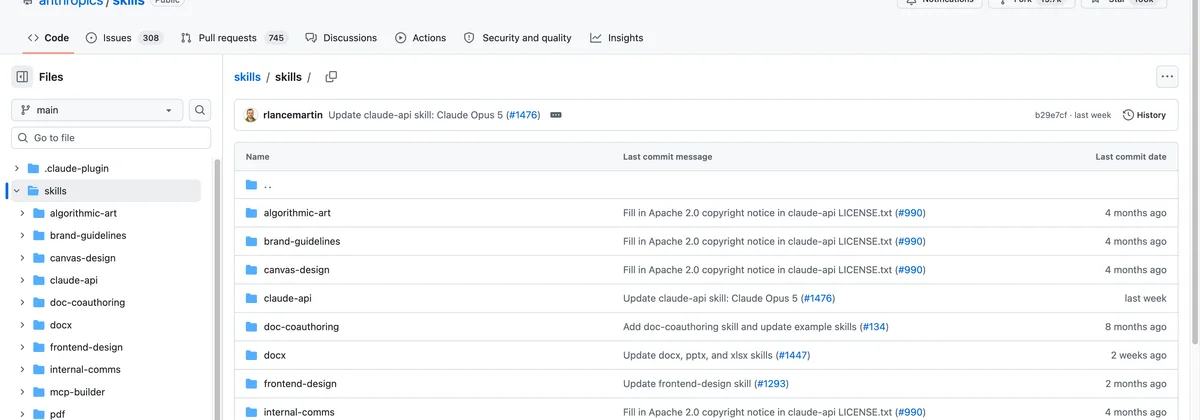Expand doc-coauthoring tree chevron
The image size is (1200, 420).
(22, 303)
